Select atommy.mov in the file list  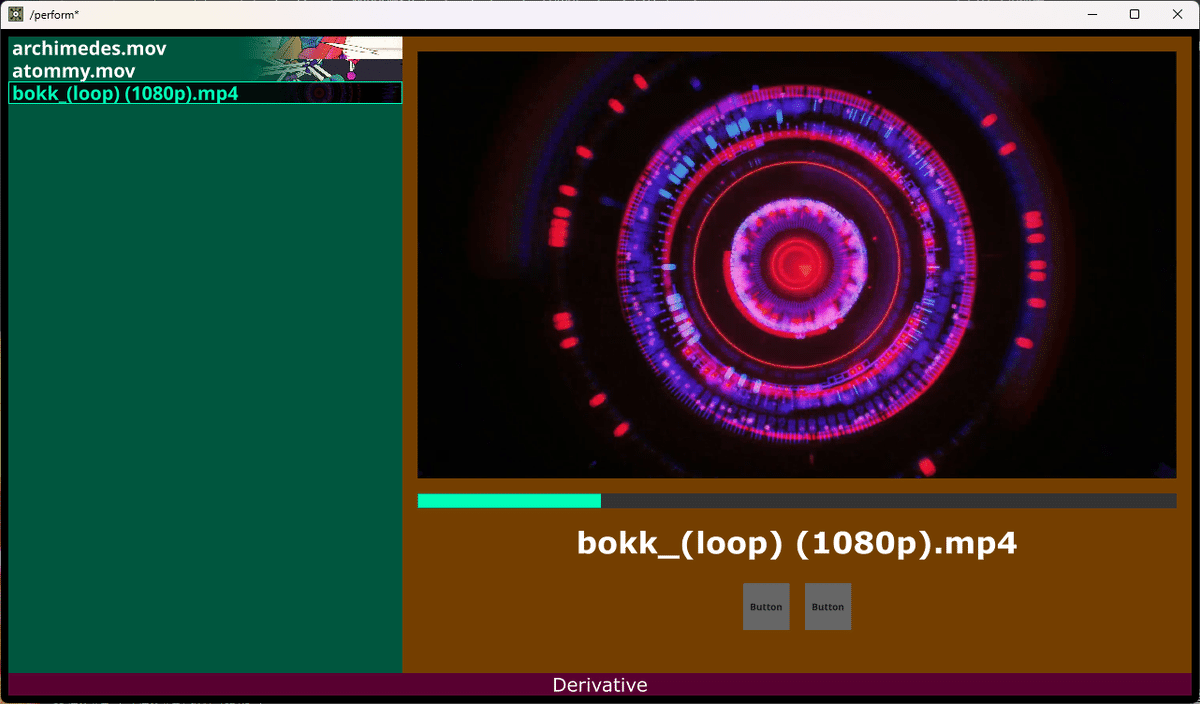[x=205, y=71]
